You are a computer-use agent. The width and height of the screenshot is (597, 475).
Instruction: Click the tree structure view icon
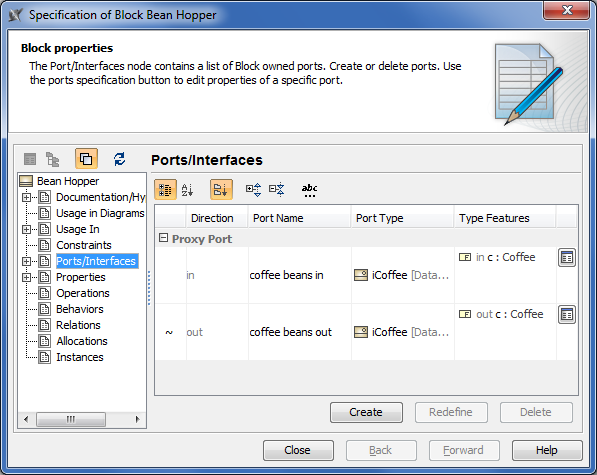tap(53, 159)
